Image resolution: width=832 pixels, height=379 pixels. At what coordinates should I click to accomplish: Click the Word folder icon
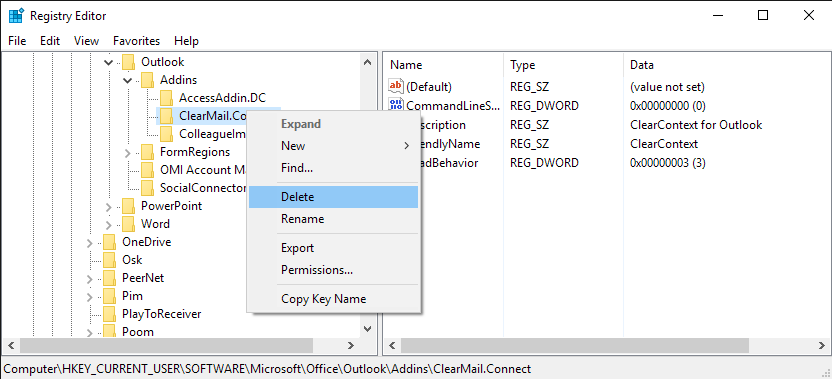pos(128,224)
